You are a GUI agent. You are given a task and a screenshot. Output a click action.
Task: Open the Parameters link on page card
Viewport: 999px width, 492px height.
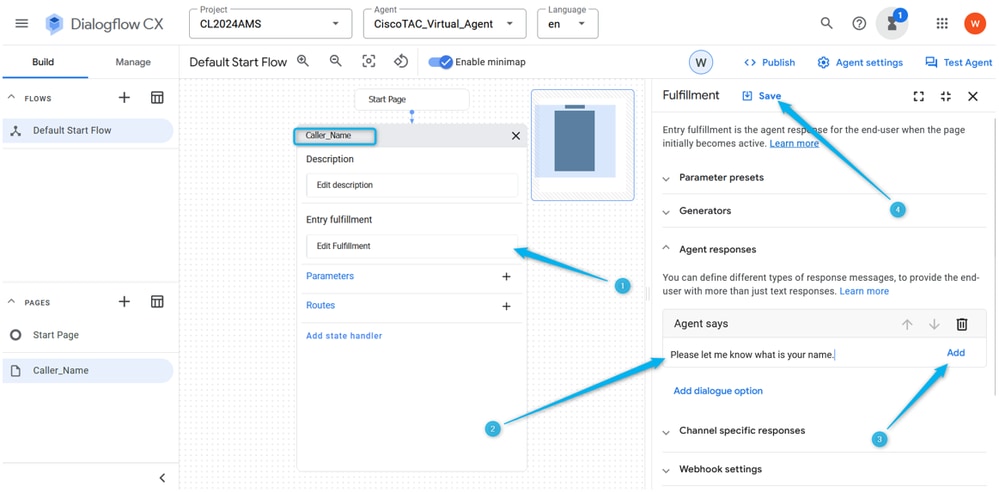(330, 276)
